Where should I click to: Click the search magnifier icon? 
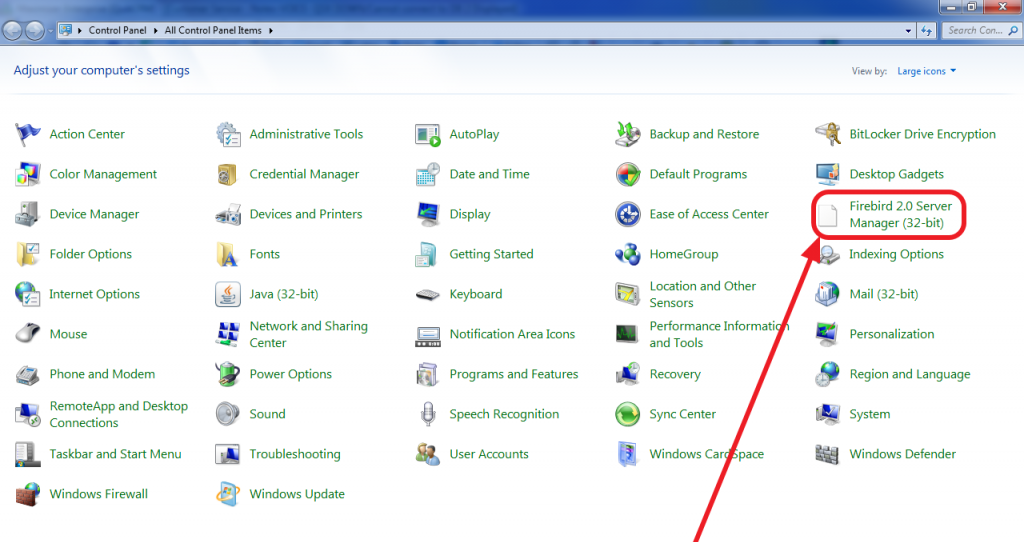point(1013,31)
